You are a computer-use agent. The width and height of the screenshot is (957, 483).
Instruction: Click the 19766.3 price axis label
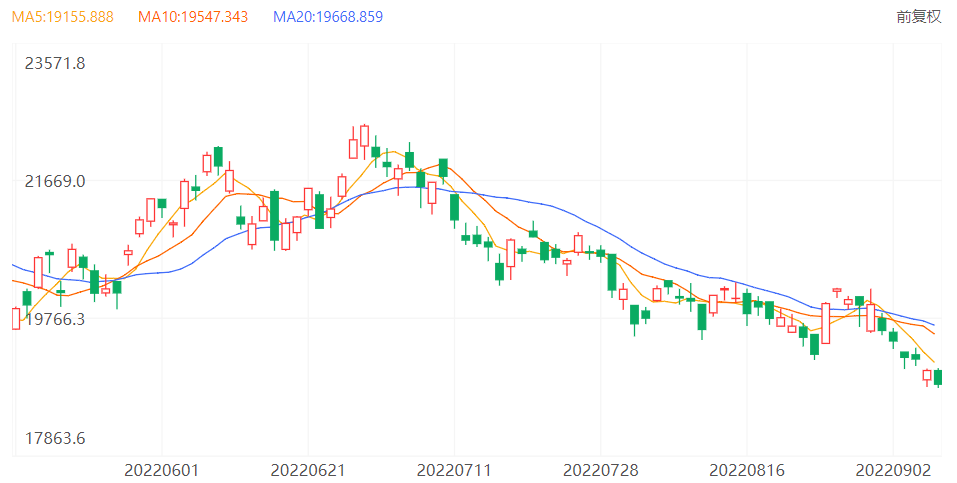55,319
